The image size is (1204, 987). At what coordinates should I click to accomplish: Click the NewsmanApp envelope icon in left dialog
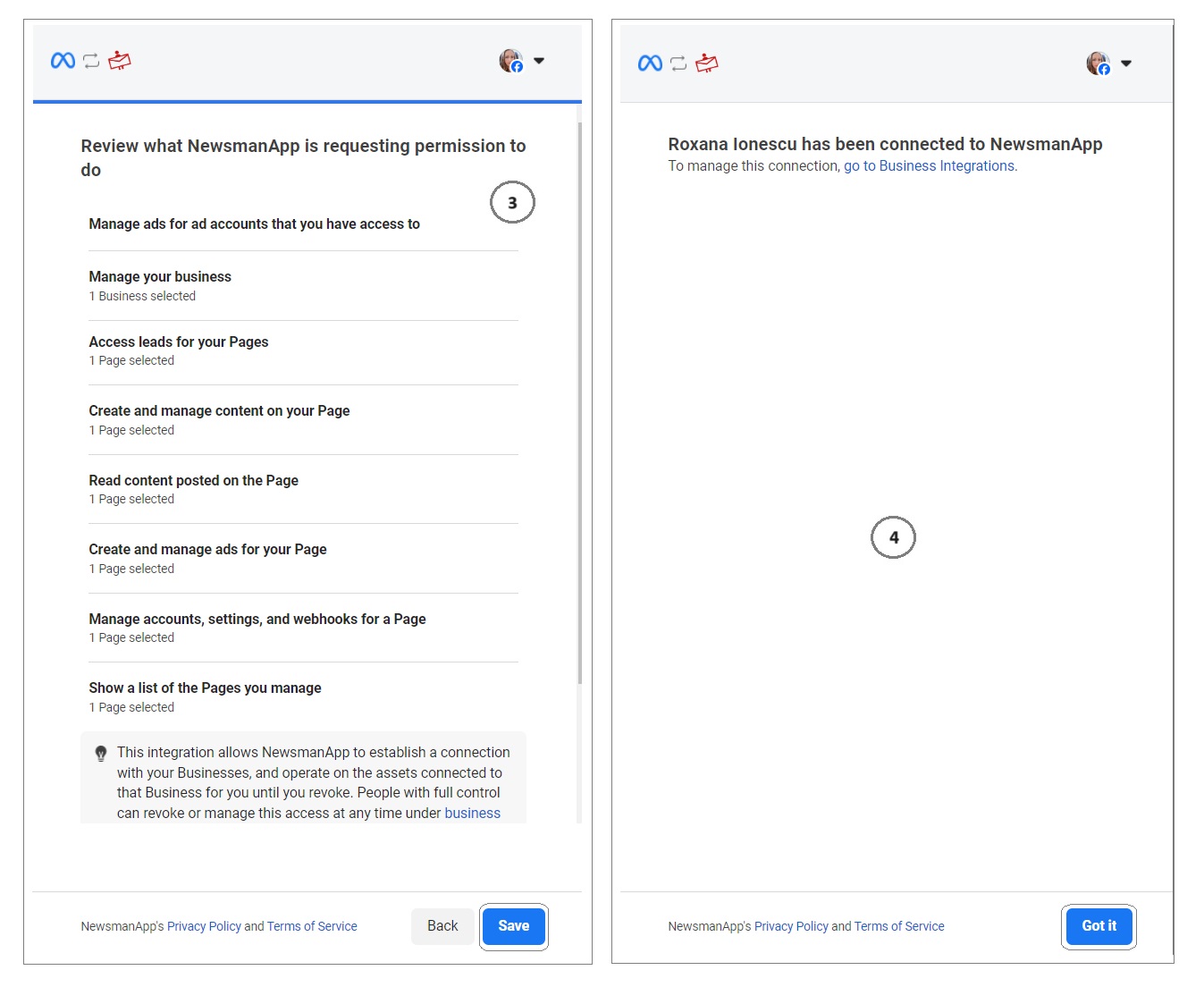click(120, 61)
